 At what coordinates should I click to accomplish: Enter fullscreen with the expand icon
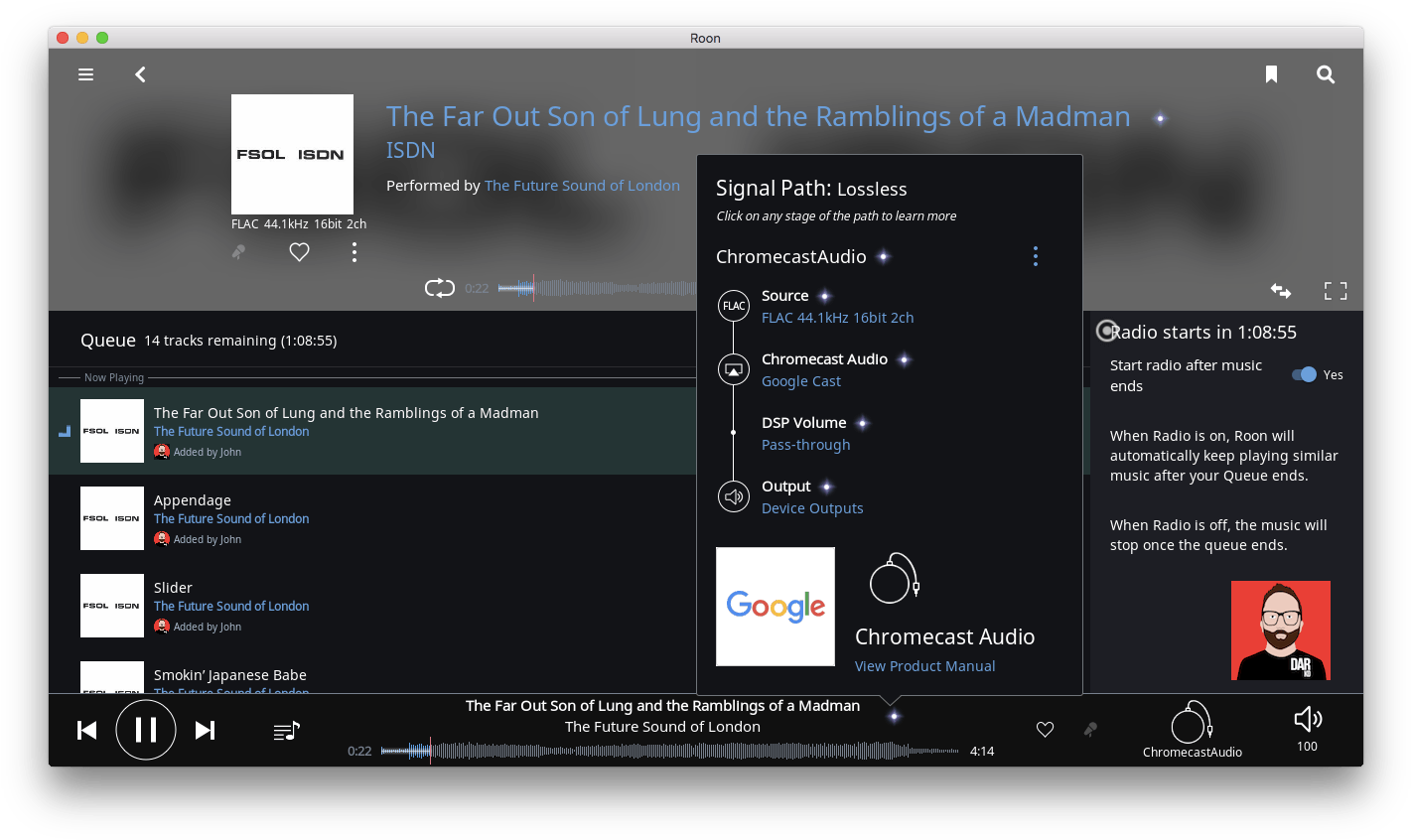coord(1336,290)
